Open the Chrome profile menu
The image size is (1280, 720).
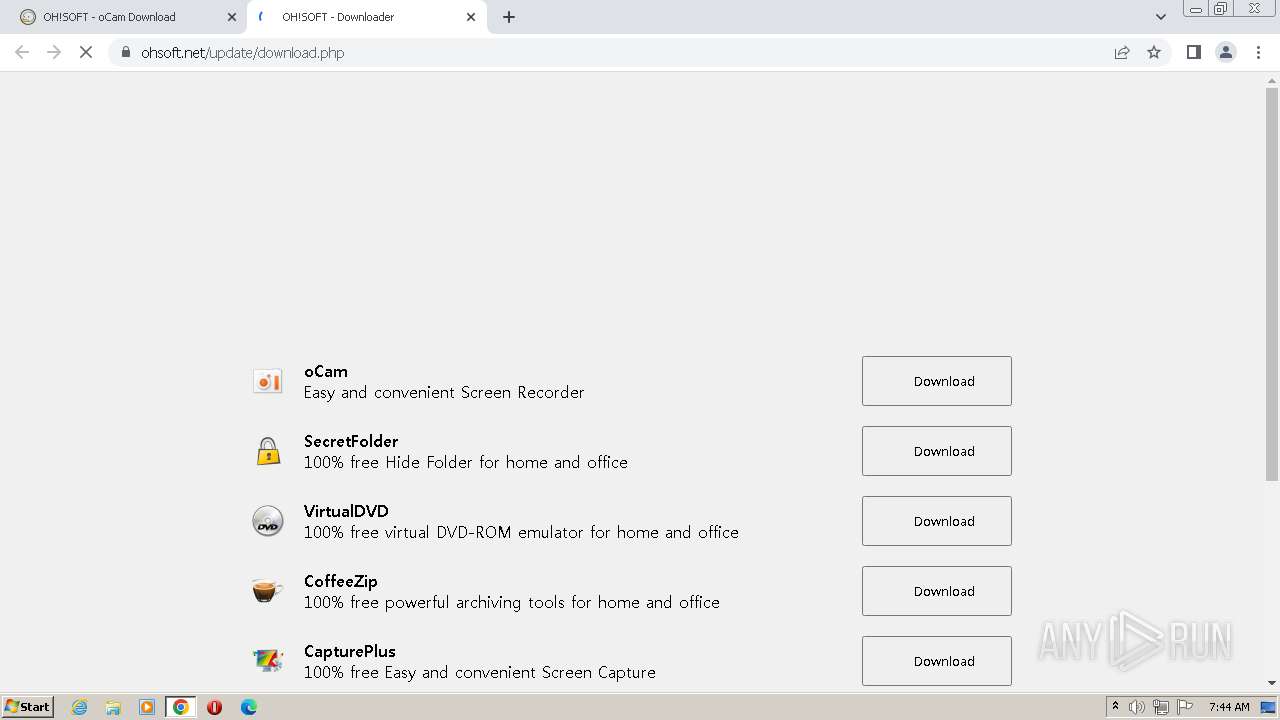1226,52
